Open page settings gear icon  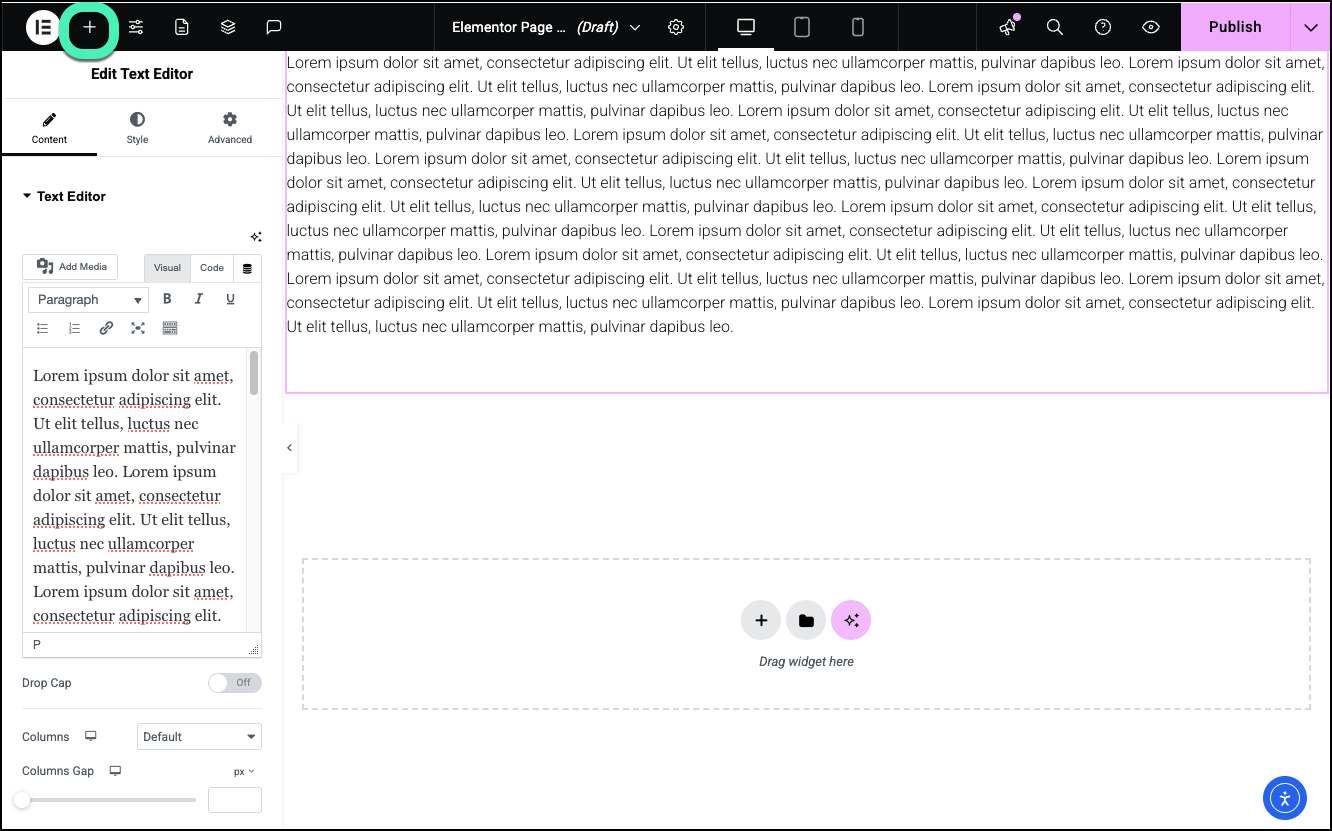676,27
